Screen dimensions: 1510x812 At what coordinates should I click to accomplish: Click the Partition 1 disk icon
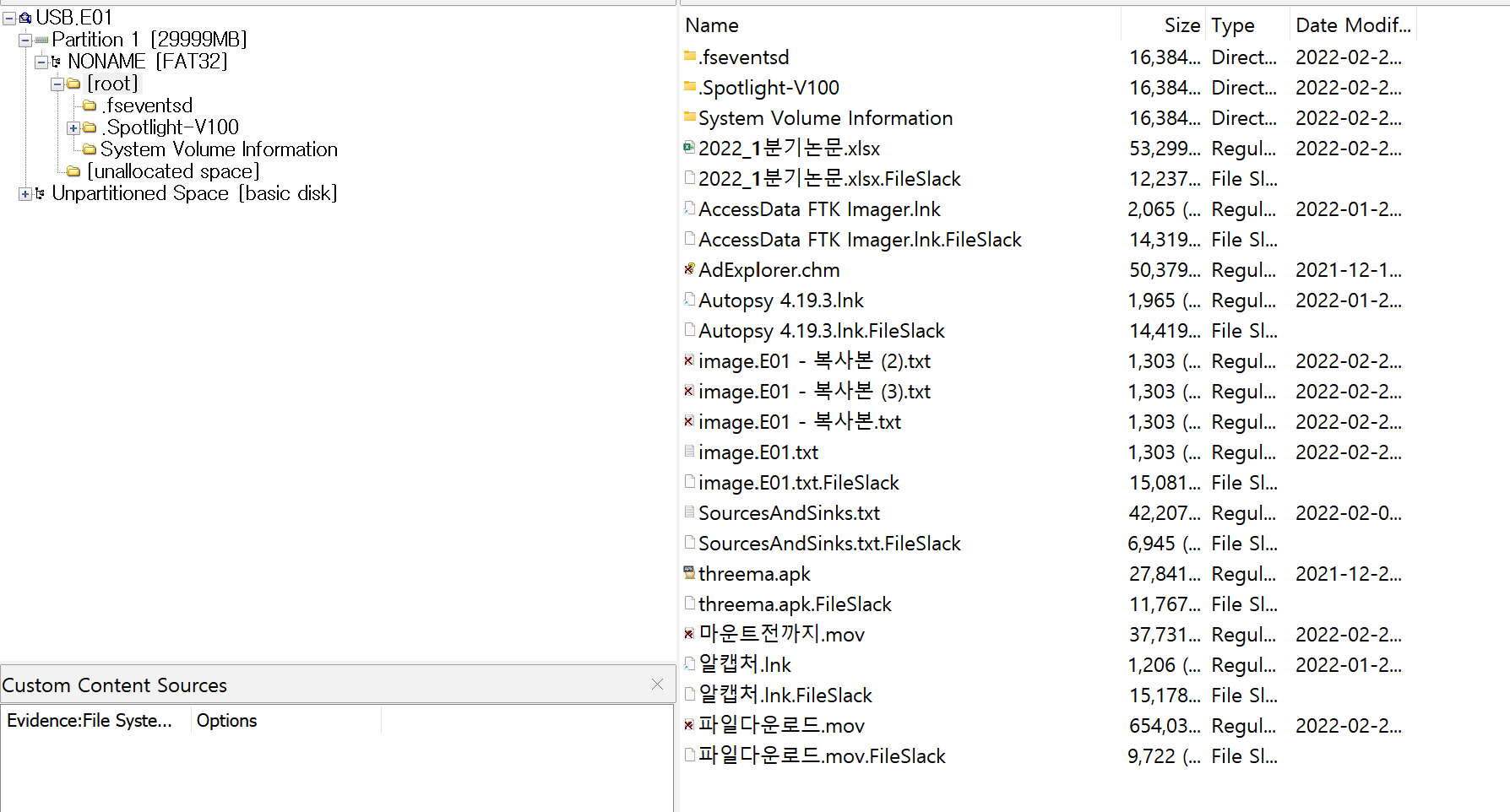(x=41, y=40)
